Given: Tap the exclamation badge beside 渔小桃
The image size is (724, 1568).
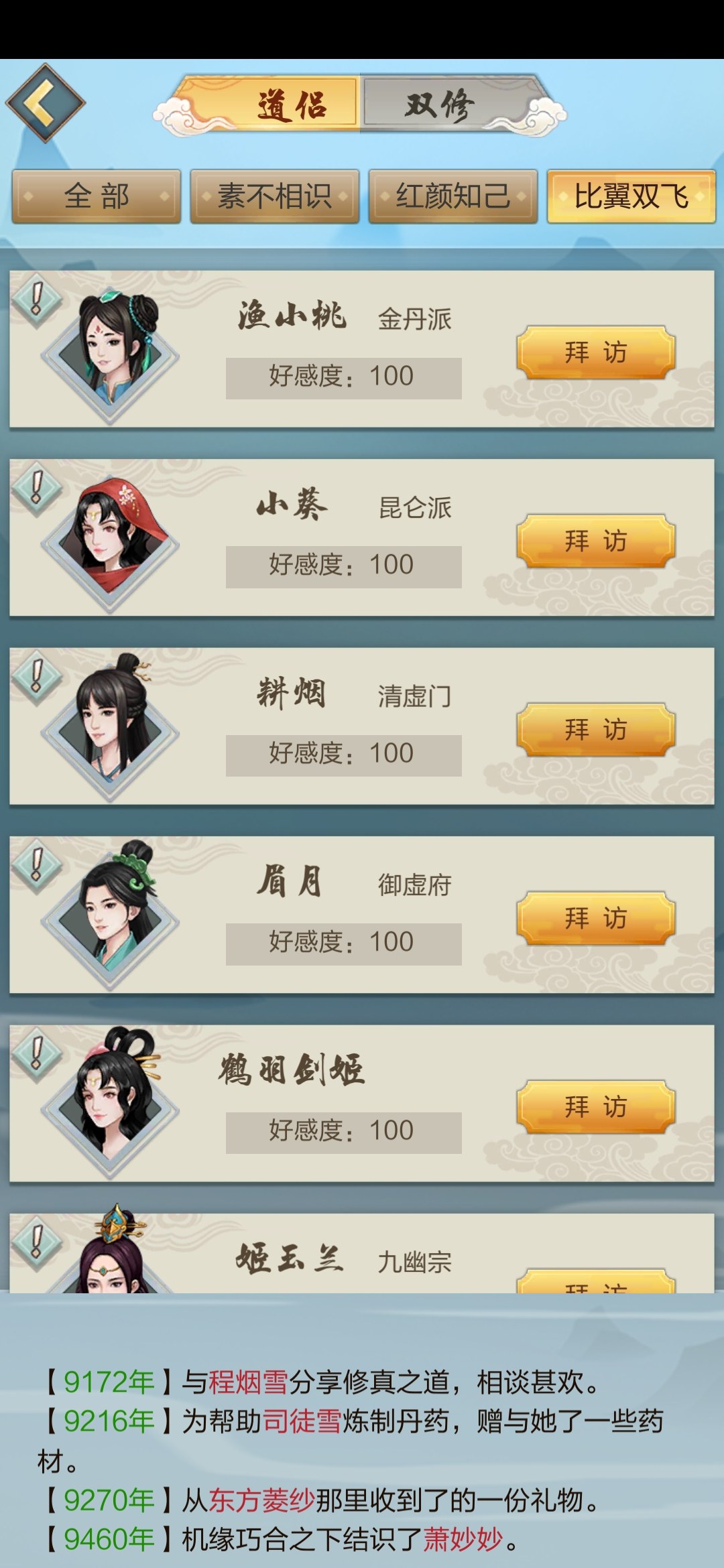Looking at the screenshot, I should tap(37, 299).
